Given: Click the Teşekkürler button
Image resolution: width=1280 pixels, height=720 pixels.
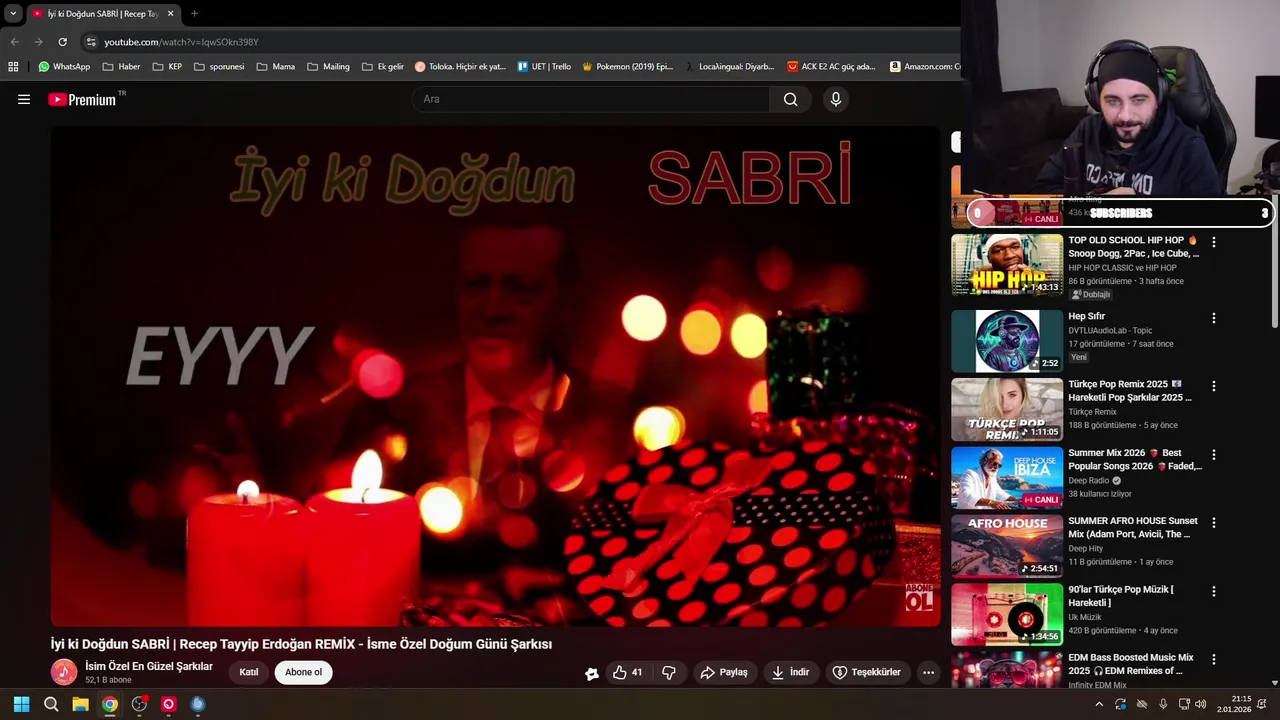Looking at the screenshot, I should tap(867, 672).
